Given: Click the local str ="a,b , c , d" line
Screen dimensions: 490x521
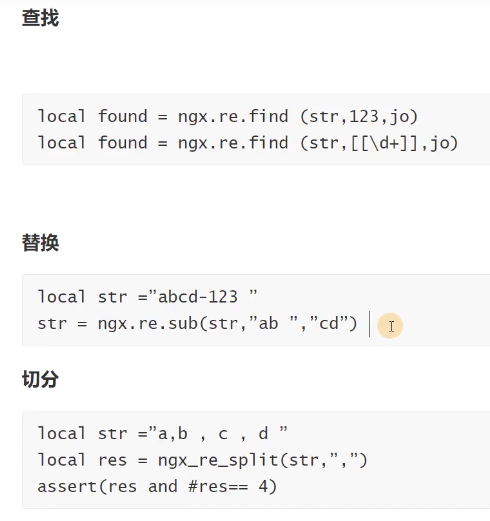Looking at the screenshot, I should coord(162,434).
